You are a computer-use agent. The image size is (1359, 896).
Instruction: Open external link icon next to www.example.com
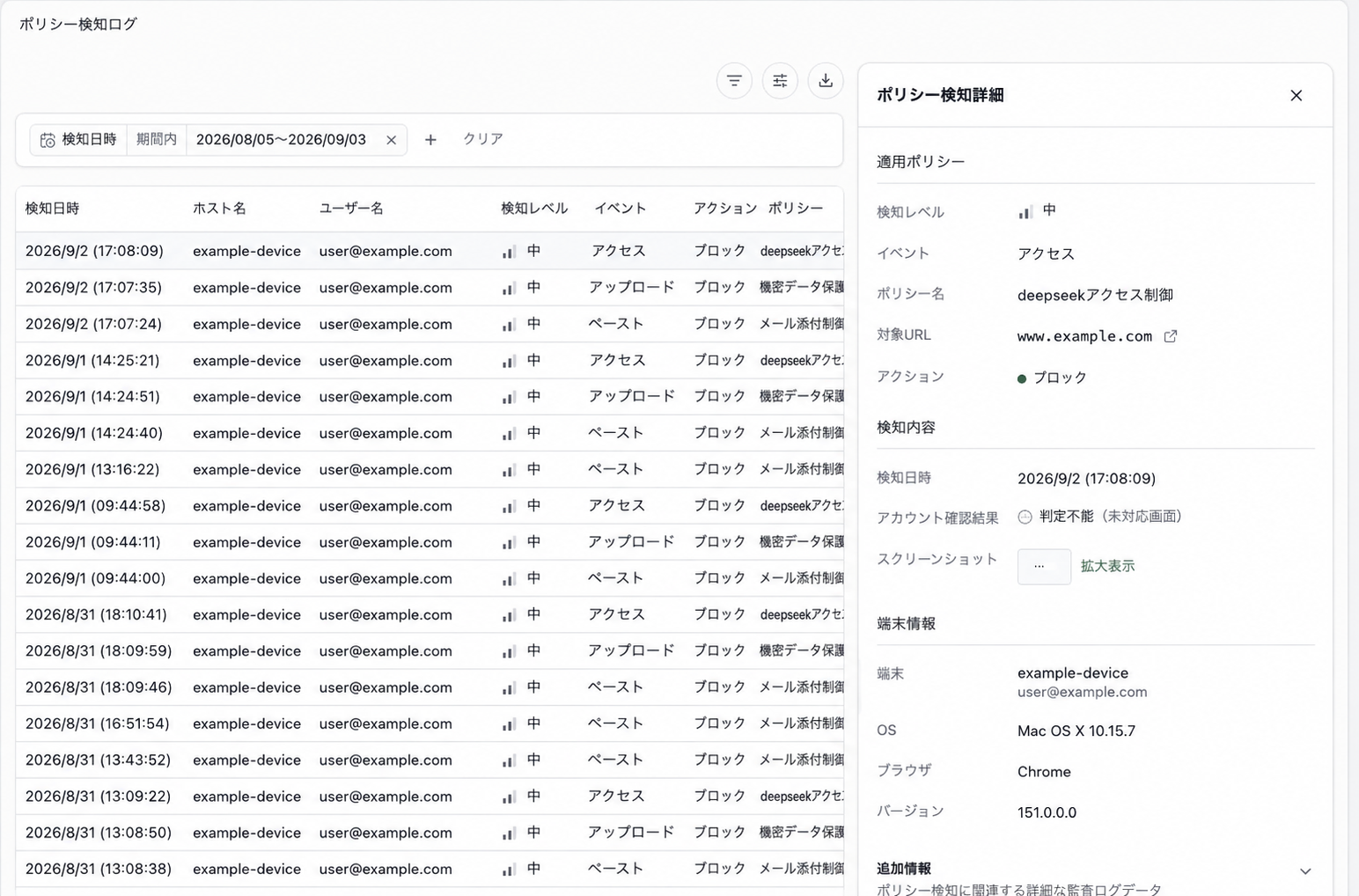point(1171,336)
